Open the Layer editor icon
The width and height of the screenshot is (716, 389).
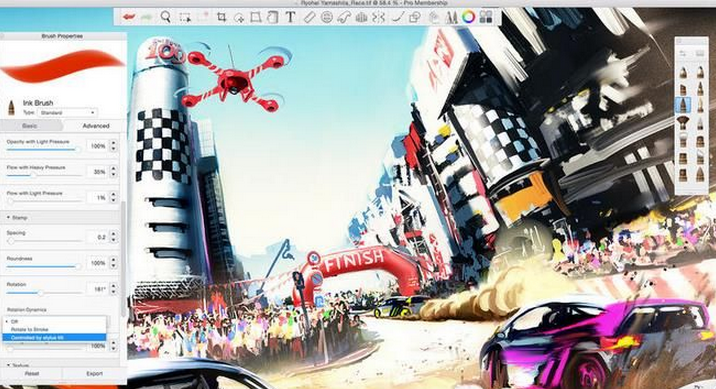[434, 17]
